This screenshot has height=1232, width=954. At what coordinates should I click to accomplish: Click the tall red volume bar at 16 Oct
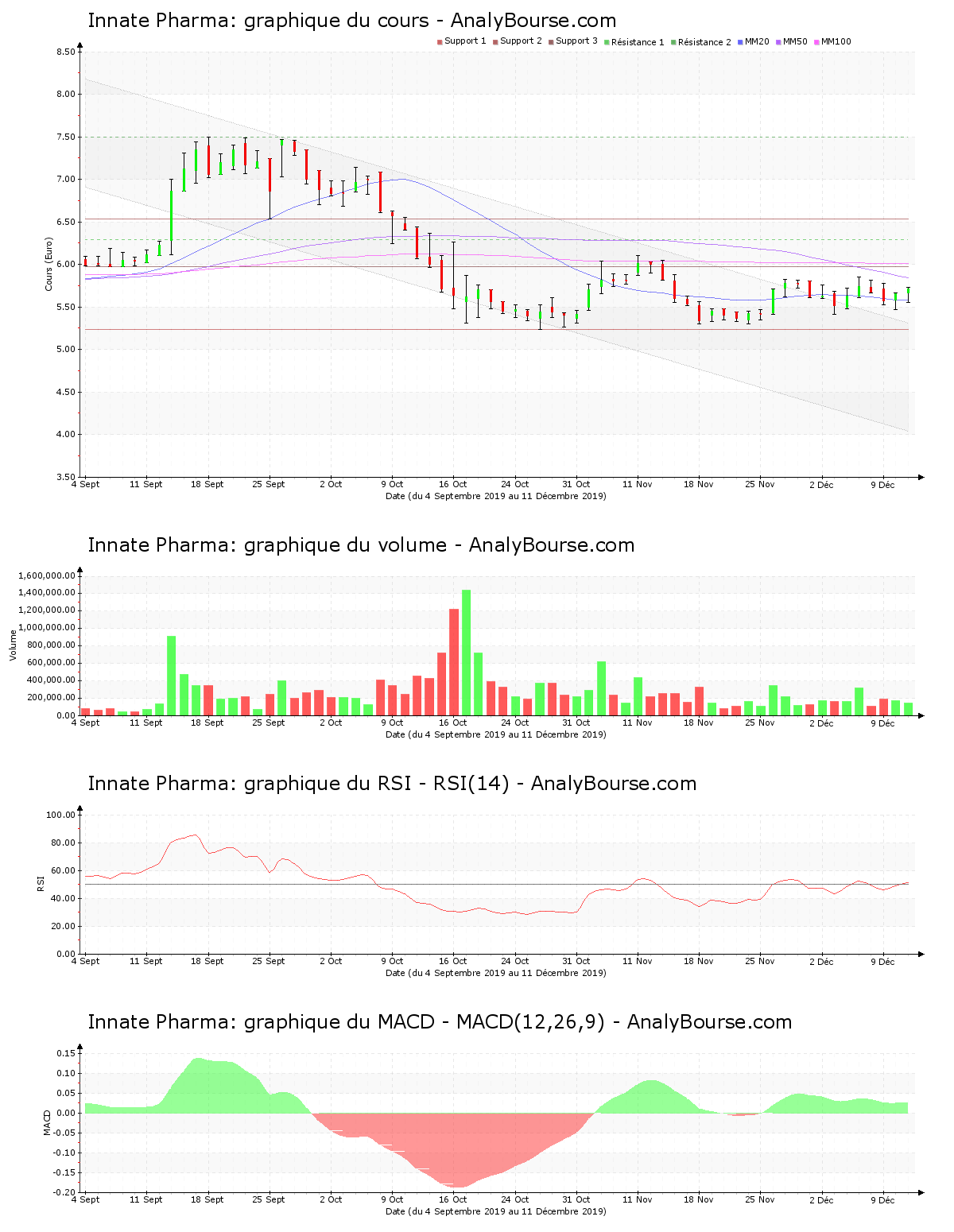point(454,662)
